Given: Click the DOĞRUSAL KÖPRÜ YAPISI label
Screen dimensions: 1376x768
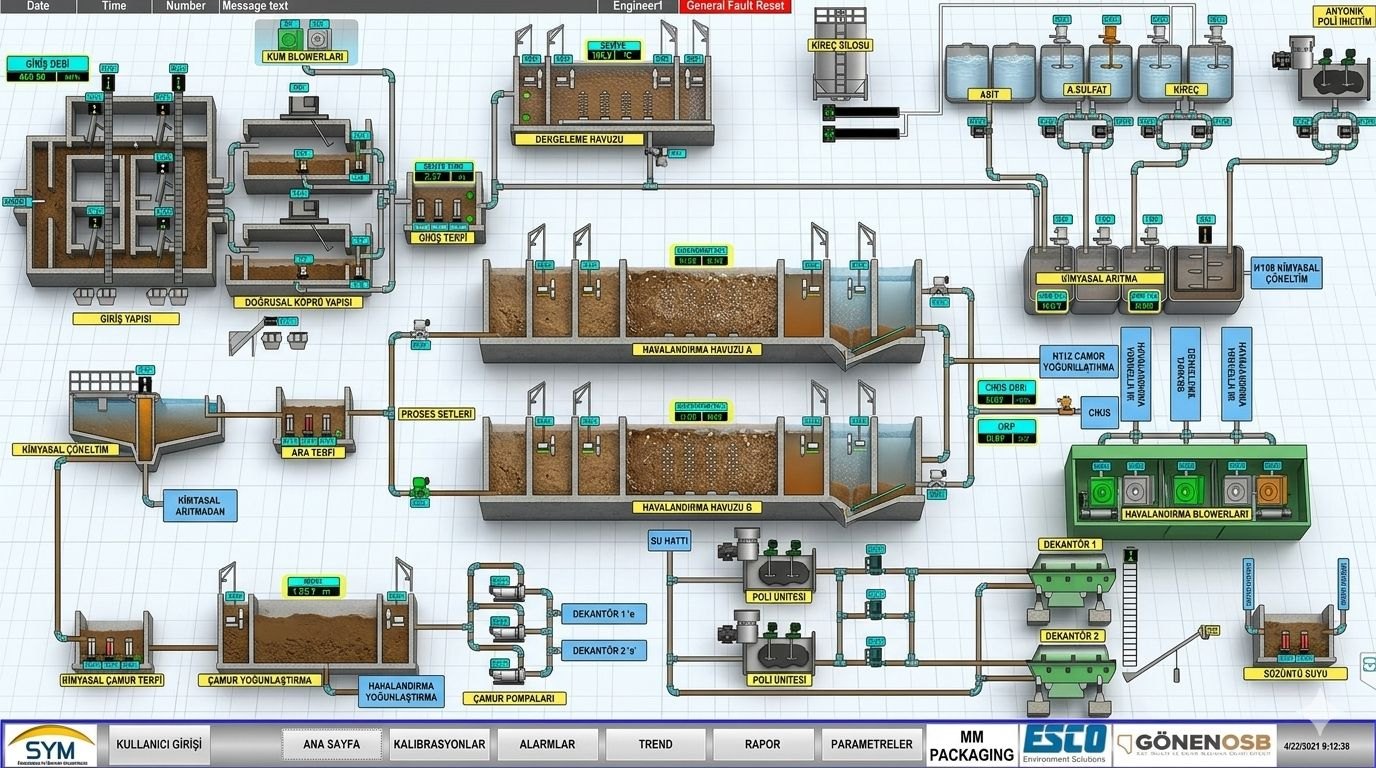Looking at the screenshot, I should pyautogui.click(x=298, y=302).
